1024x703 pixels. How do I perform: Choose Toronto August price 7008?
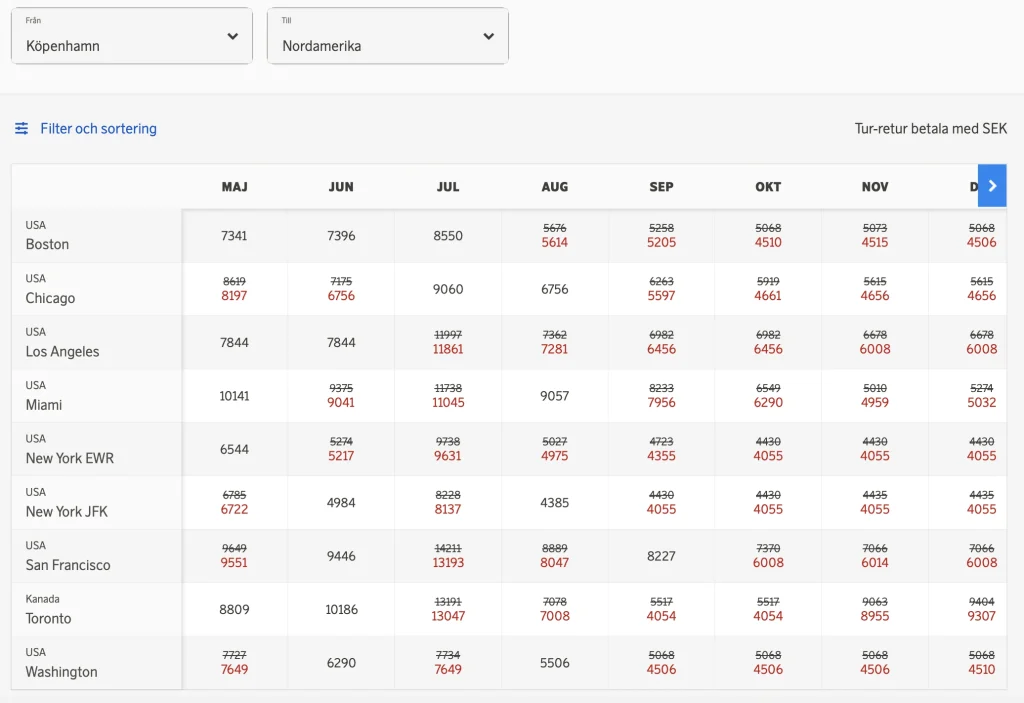554,616
